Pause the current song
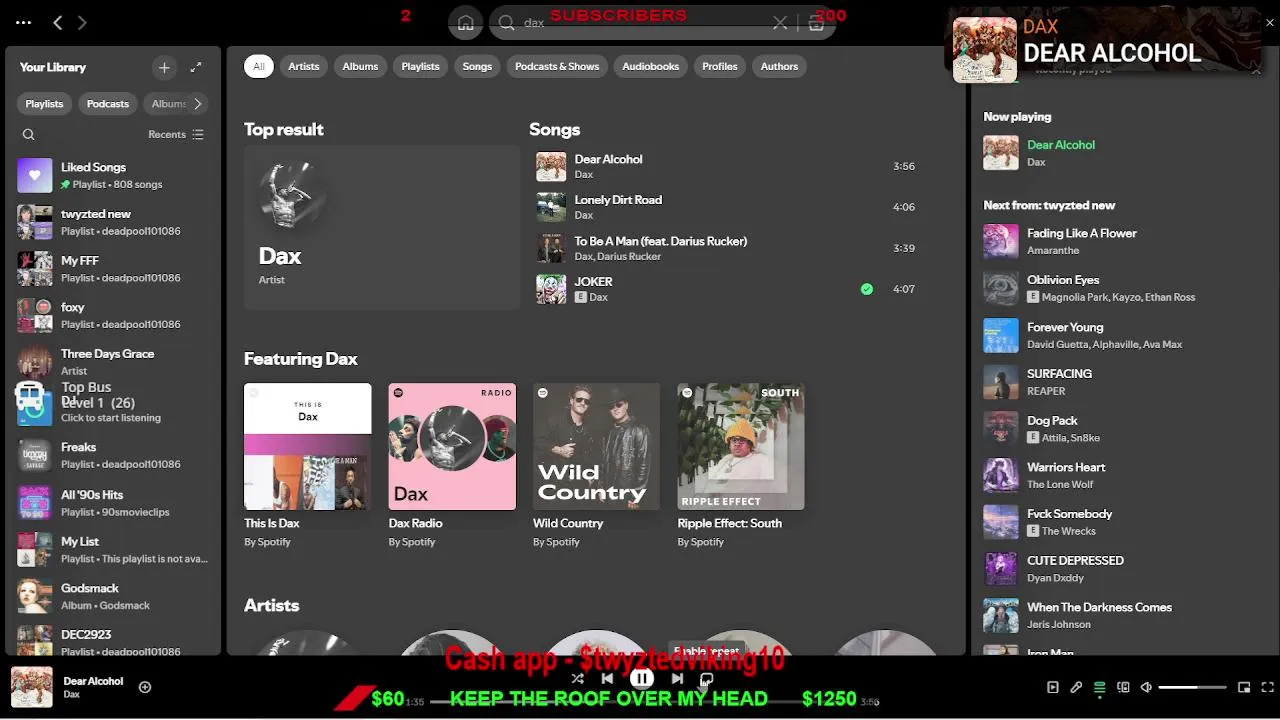The height and width of the screenshot is (720, 1280). [x=642, y=678]
